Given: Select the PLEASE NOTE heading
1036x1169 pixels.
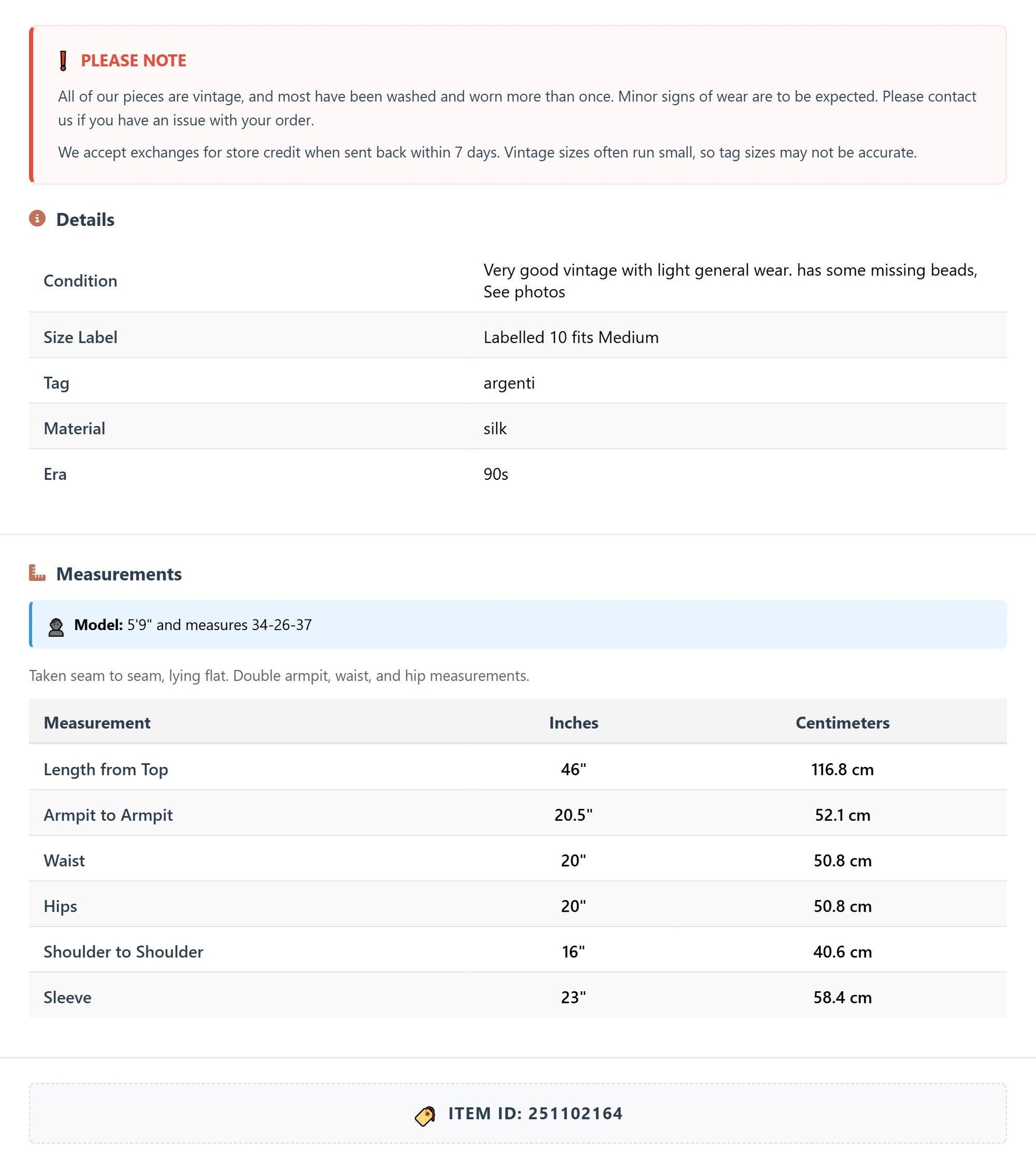Looking at the screenshot, I should pos(133,61).
